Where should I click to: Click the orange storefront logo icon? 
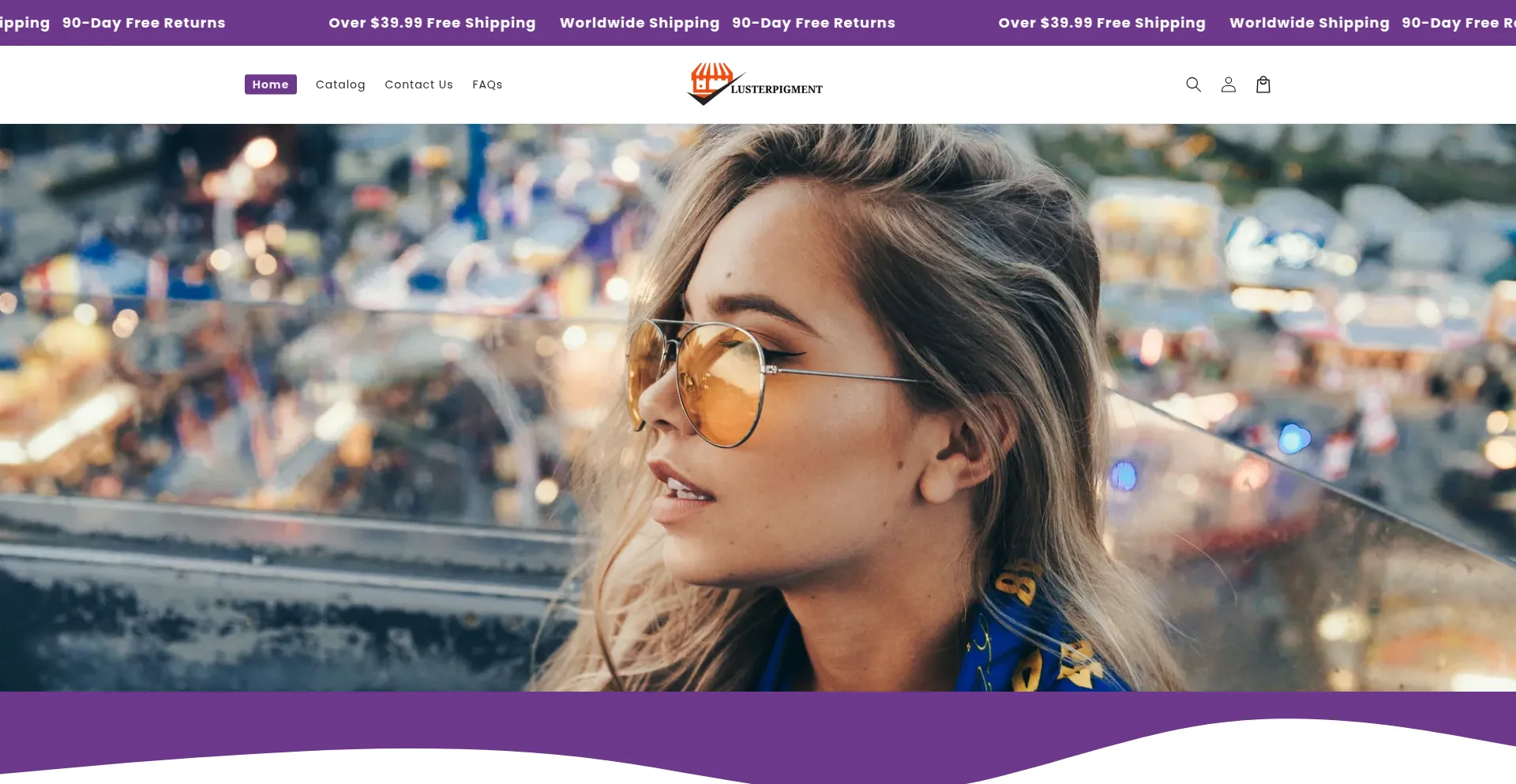click(711, 80)
